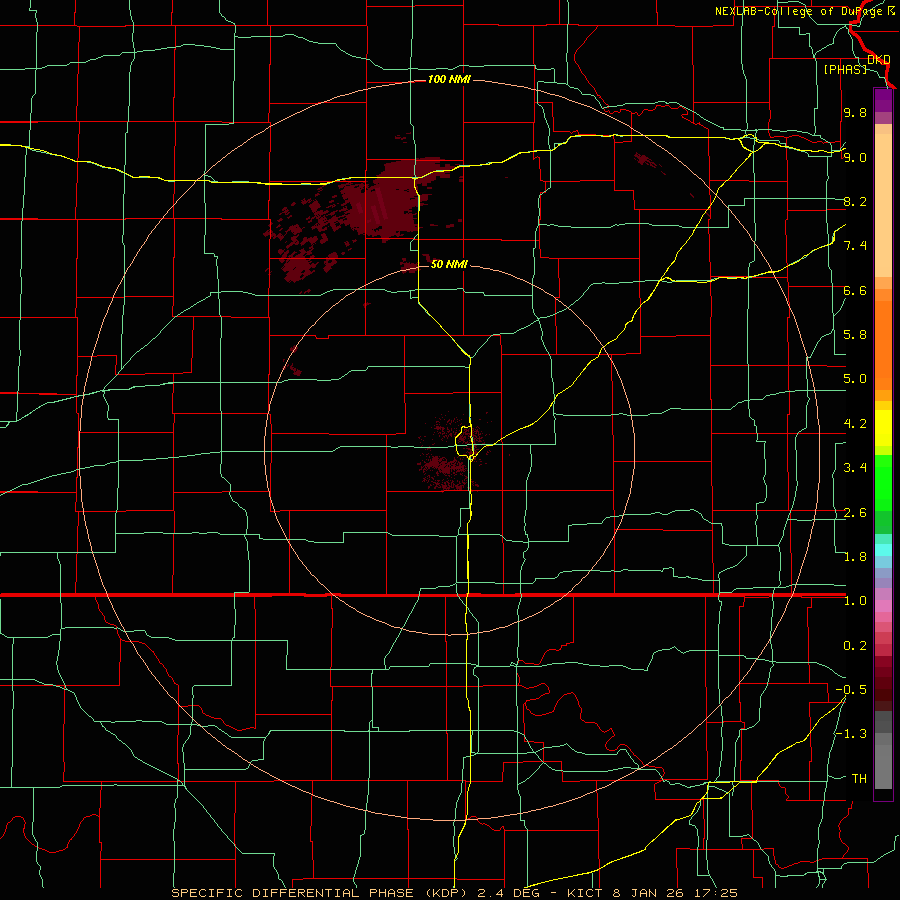Click the 8.2 value on the scale

855,201
